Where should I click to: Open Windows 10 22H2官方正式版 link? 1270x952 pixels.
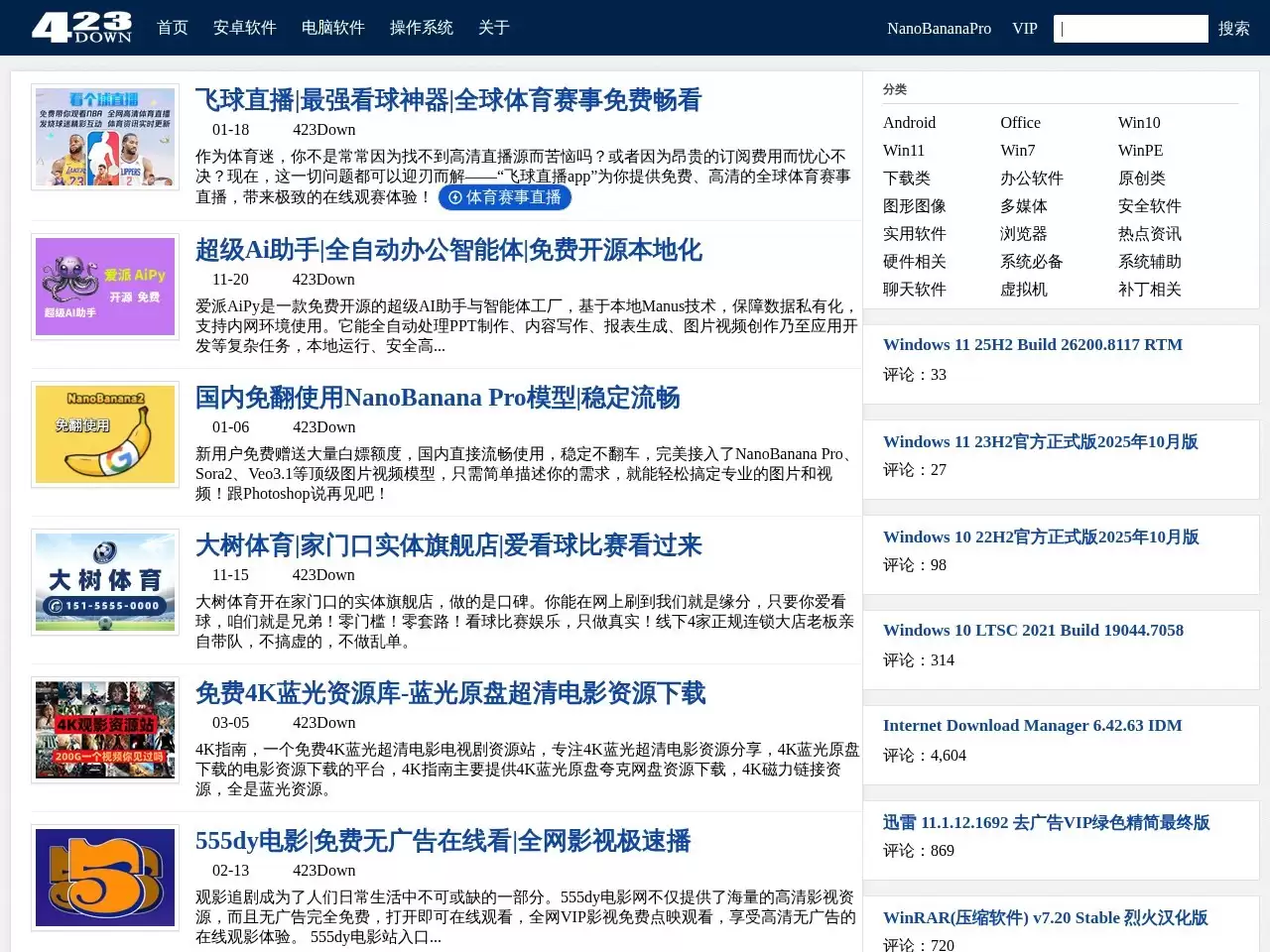pyautogui.click(x=1041, y=537)
